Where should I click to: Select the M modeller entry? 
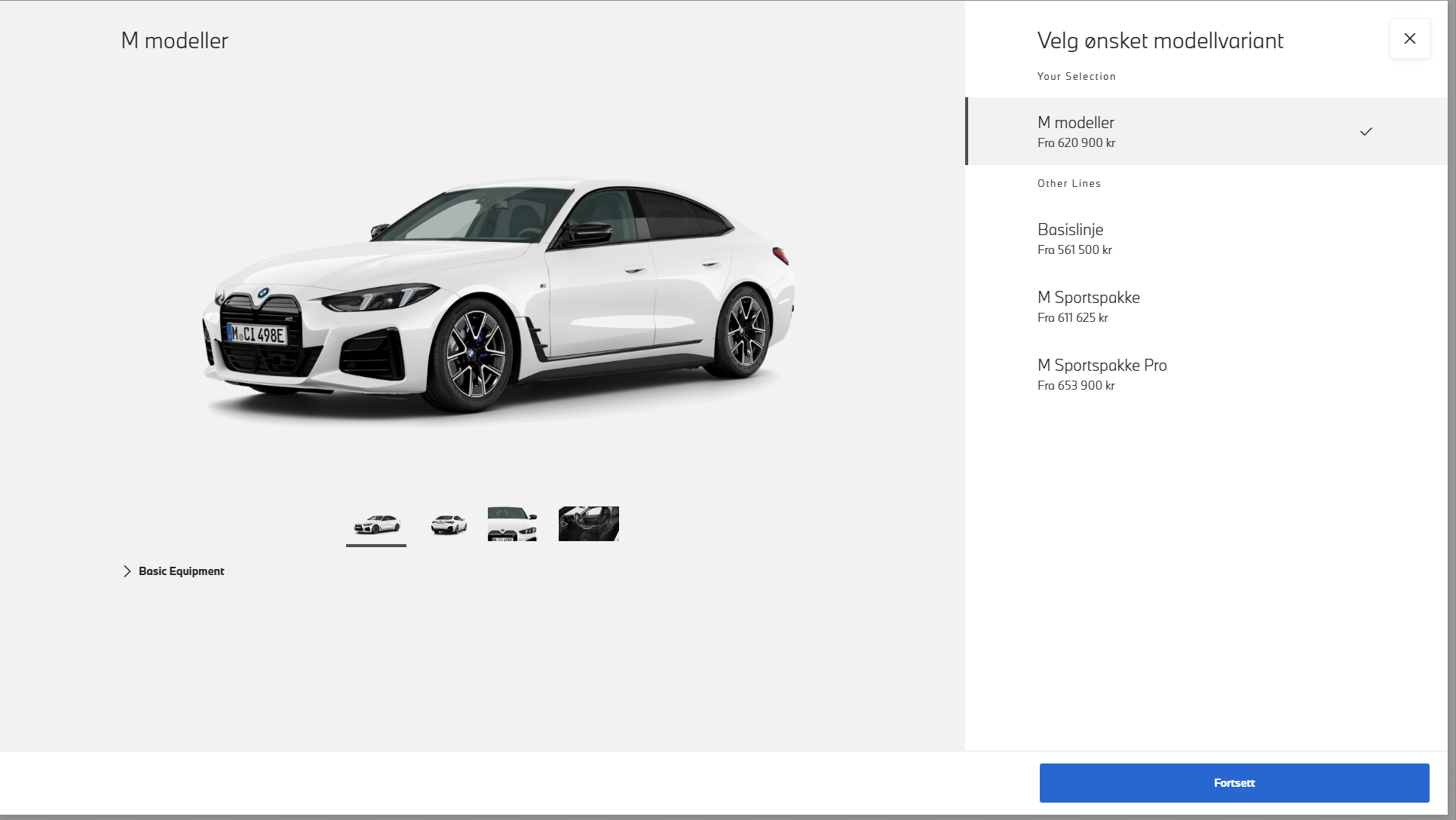(x=1206, y=131)
